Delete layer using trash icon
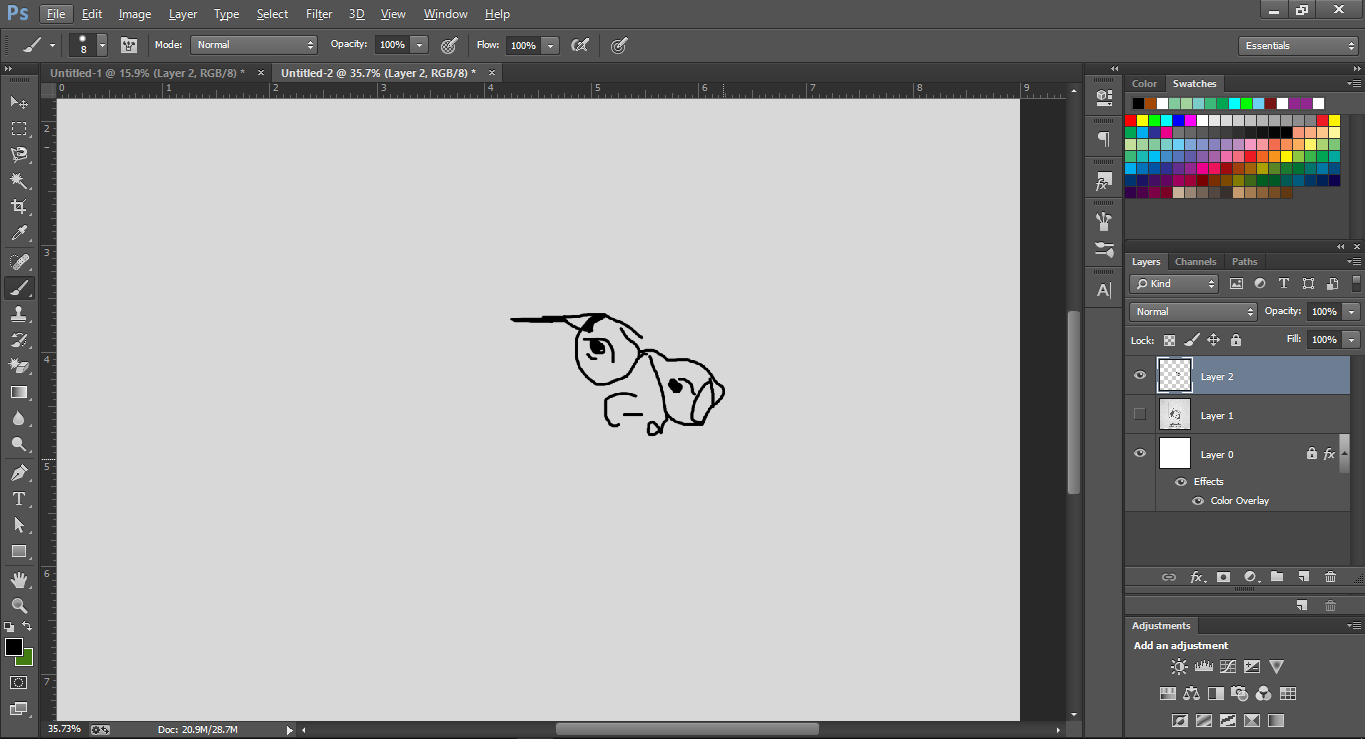 pos(1330,577)
